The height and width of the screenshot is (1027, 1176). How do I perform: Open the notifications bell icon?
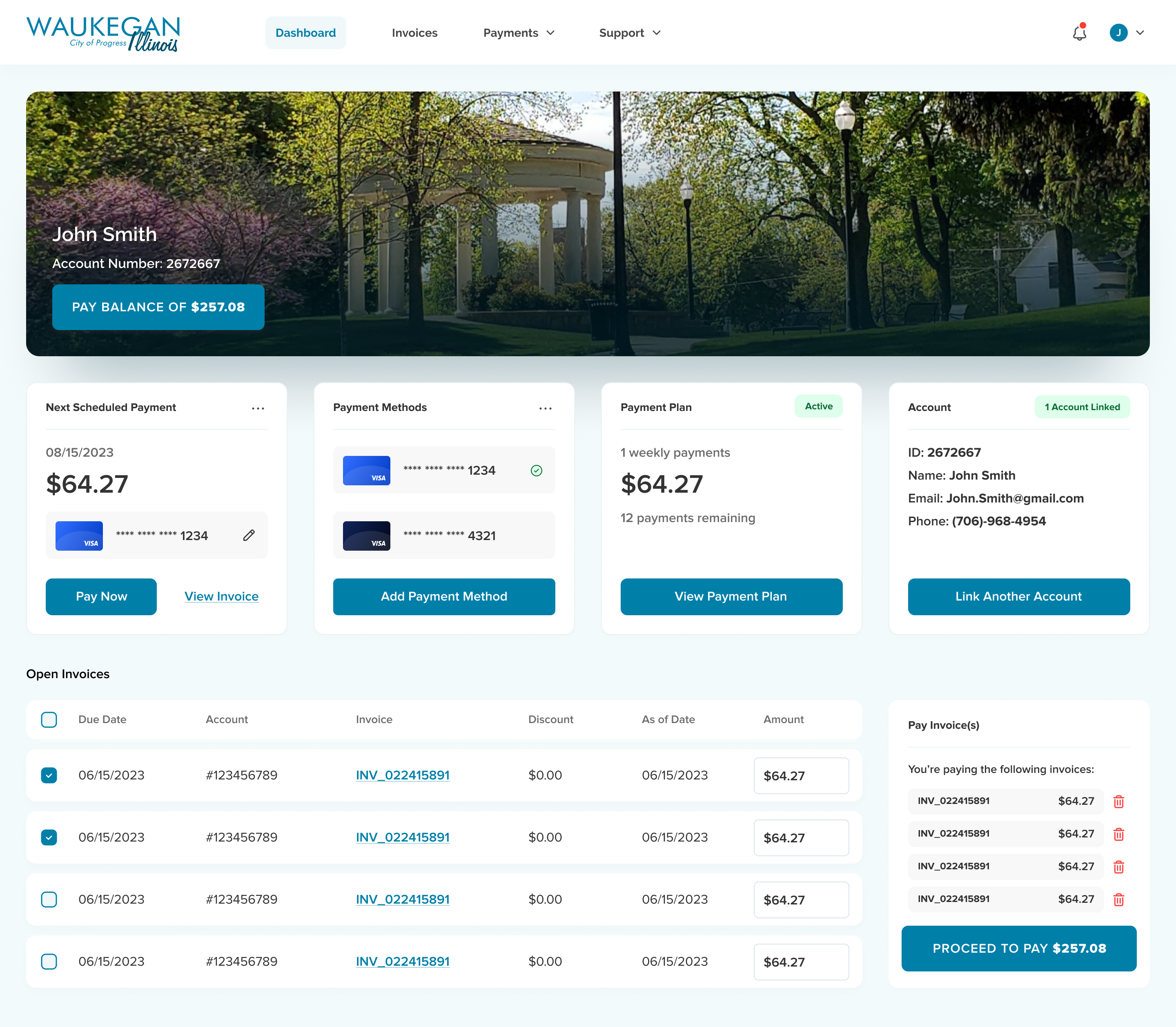coord(1079,33)
